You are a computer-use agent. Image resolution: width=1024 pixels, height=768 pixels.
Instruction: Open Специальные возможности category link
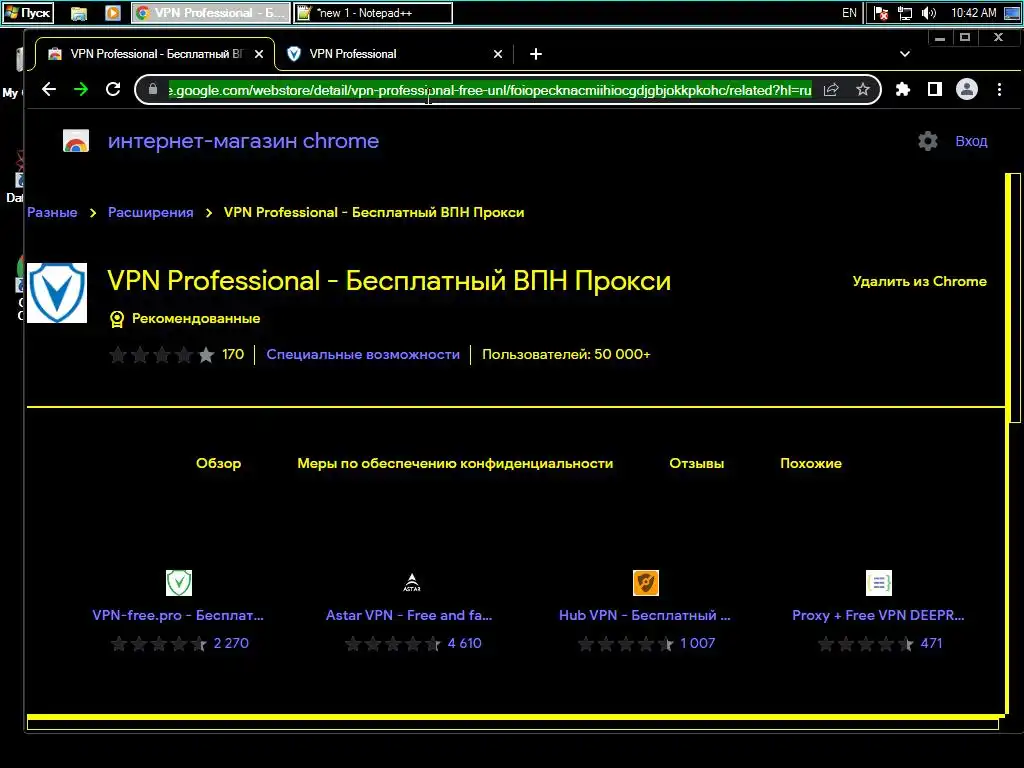(x=363, y=355)
